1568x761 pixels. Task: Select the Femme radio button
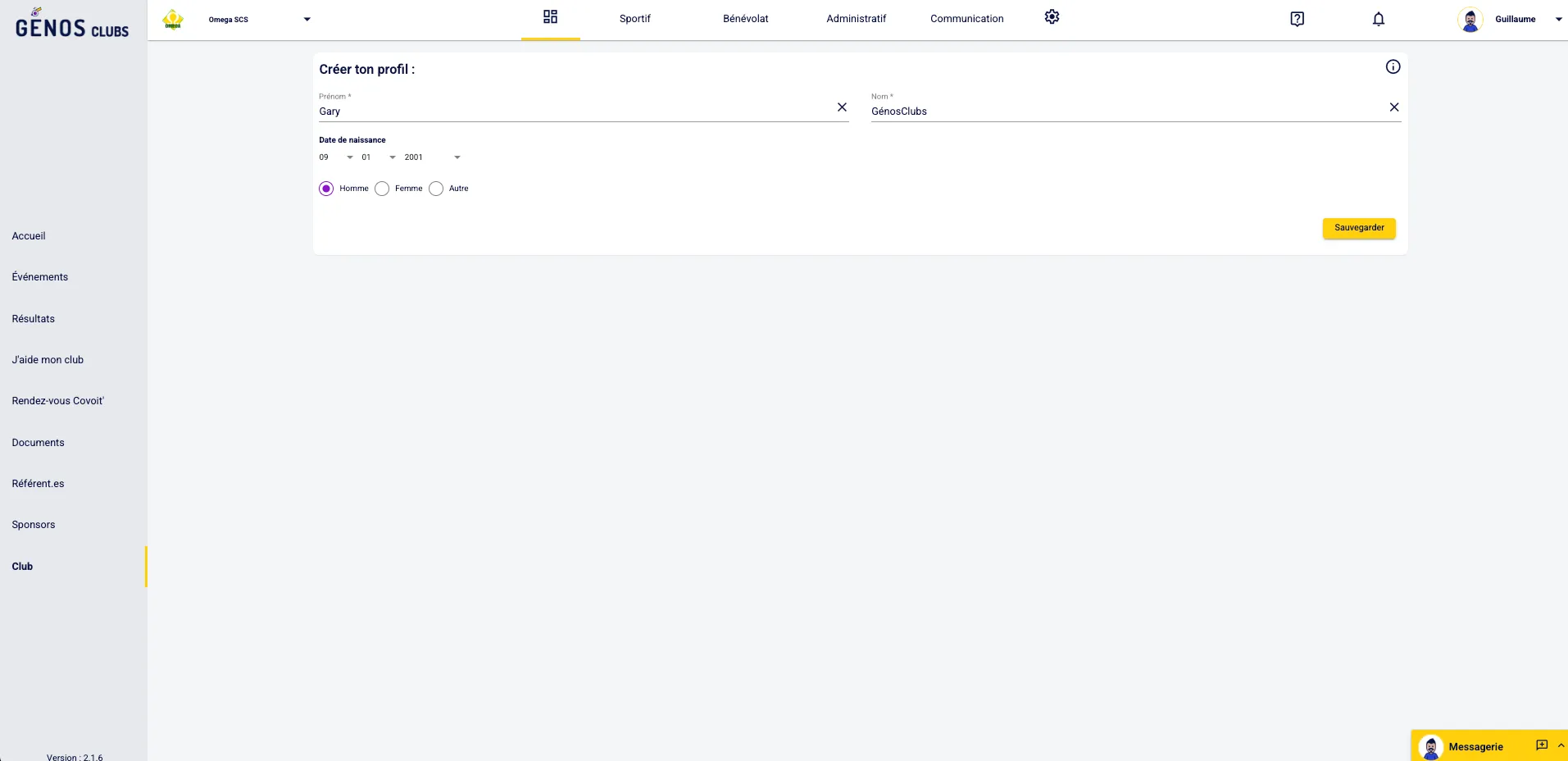[x=382, y=189]
